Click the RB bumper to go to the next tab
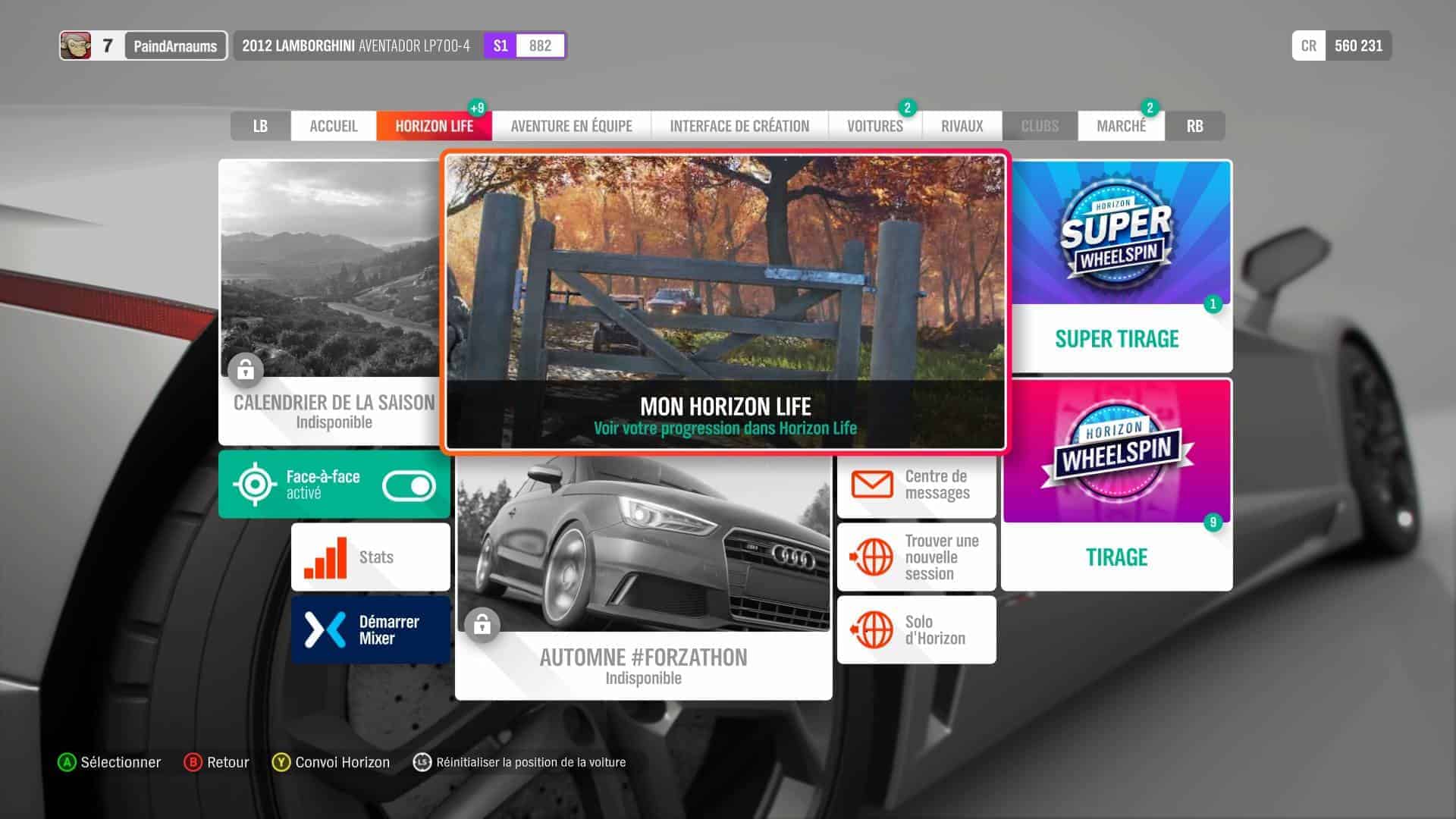Image resolution: width=1456 pixels, height=819 pixels. pos(1194,126)
